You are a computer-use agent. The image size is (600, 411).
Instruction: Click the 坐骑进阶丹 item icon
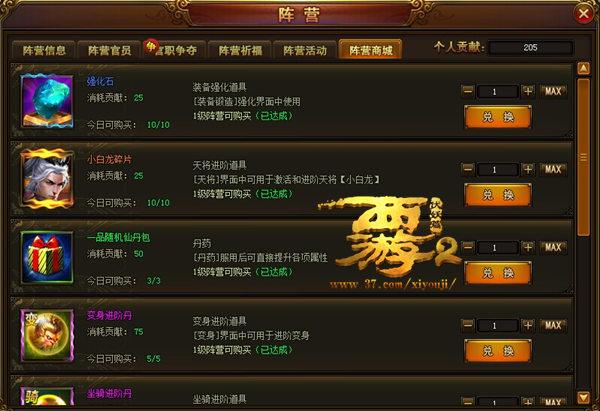(47, 396)
